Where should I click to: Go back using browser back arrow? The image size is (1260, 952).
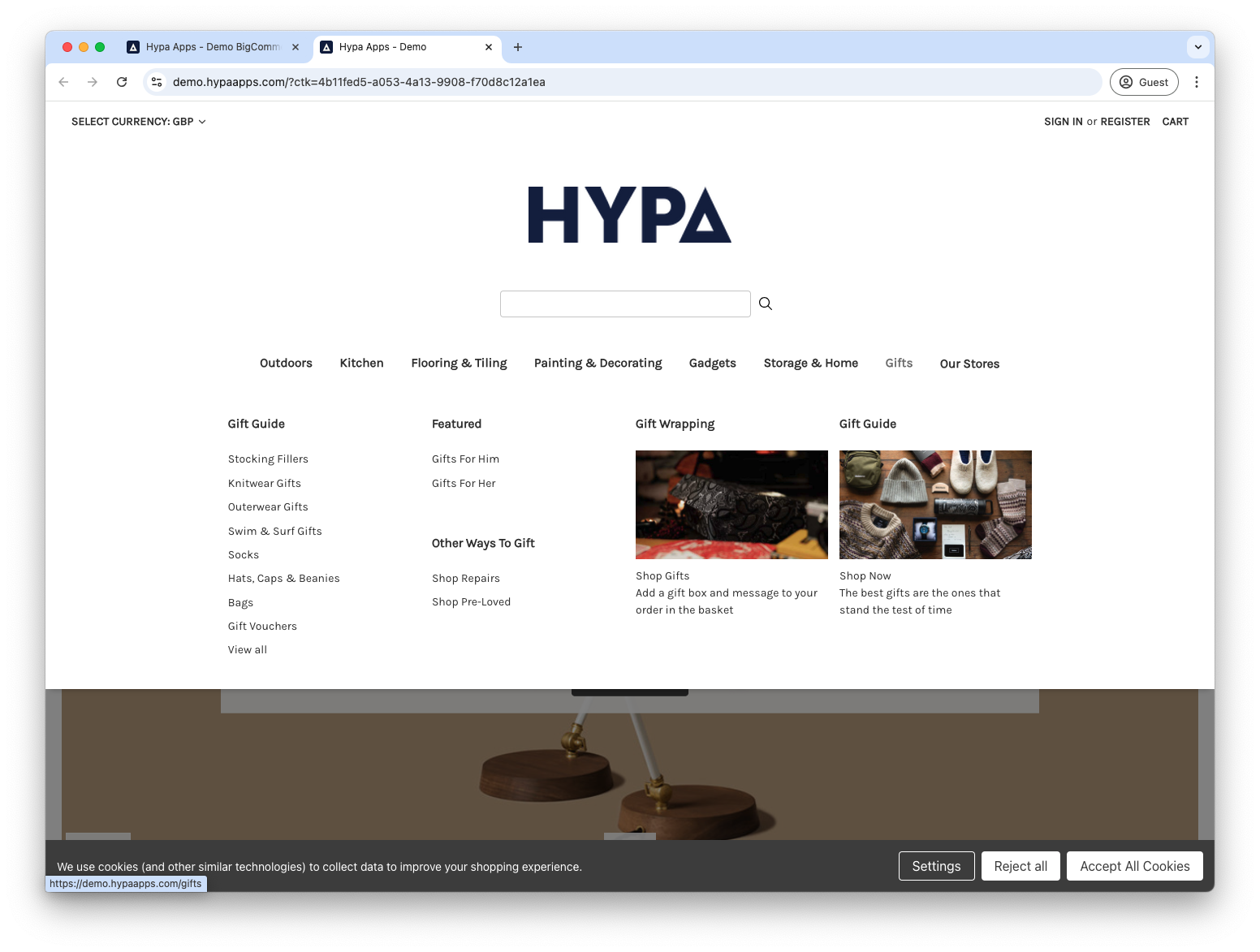click(x=63, y=82)
